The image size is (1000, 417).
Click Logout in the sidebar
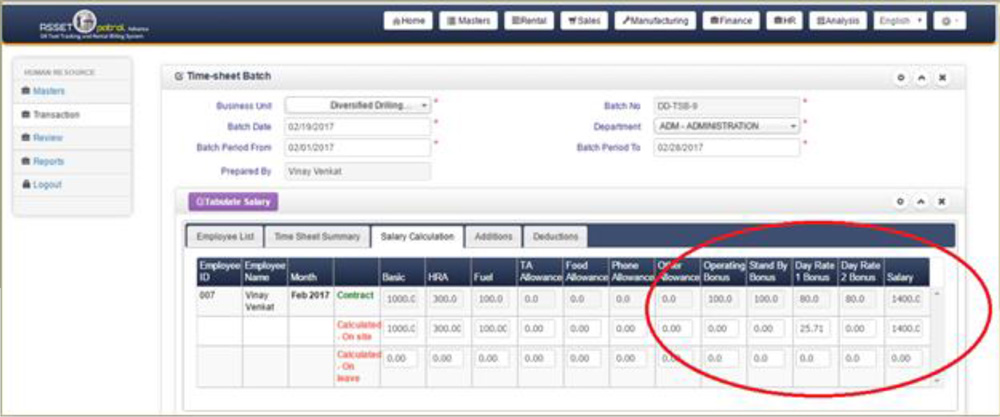(46, 185)
